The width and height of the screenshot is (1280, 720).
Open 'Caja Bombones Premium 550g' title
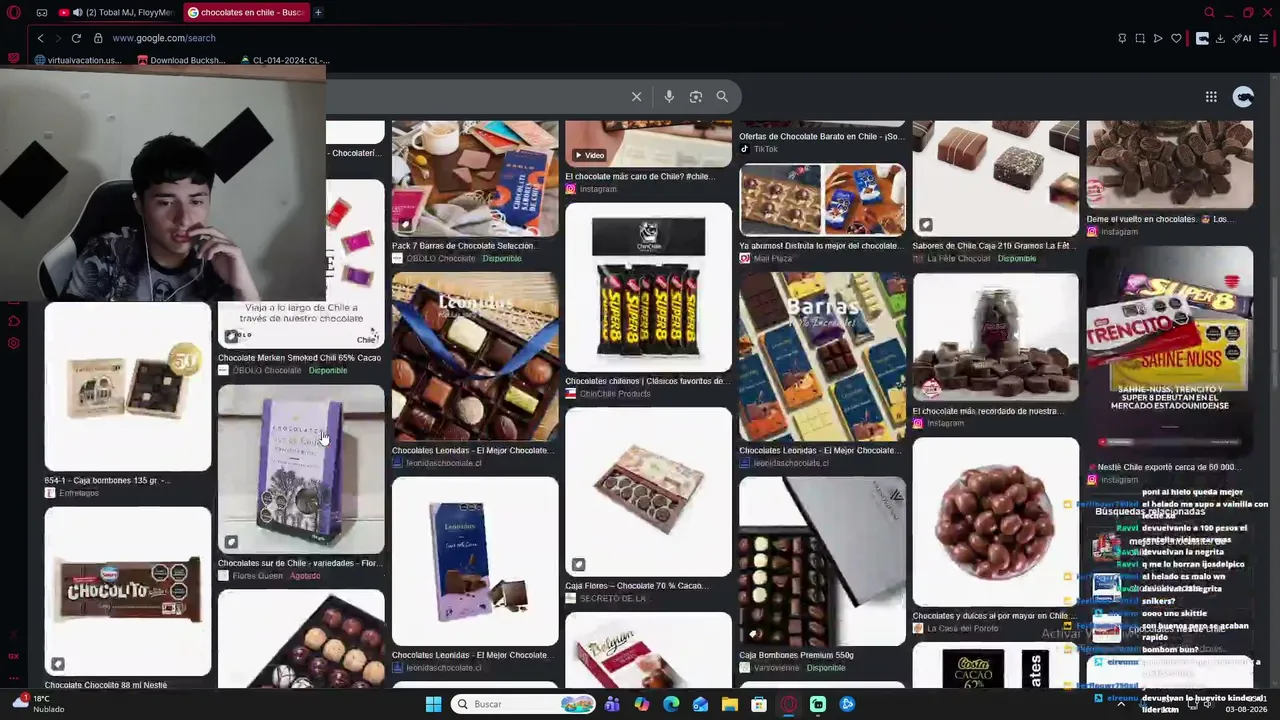(x=796, y=655)
